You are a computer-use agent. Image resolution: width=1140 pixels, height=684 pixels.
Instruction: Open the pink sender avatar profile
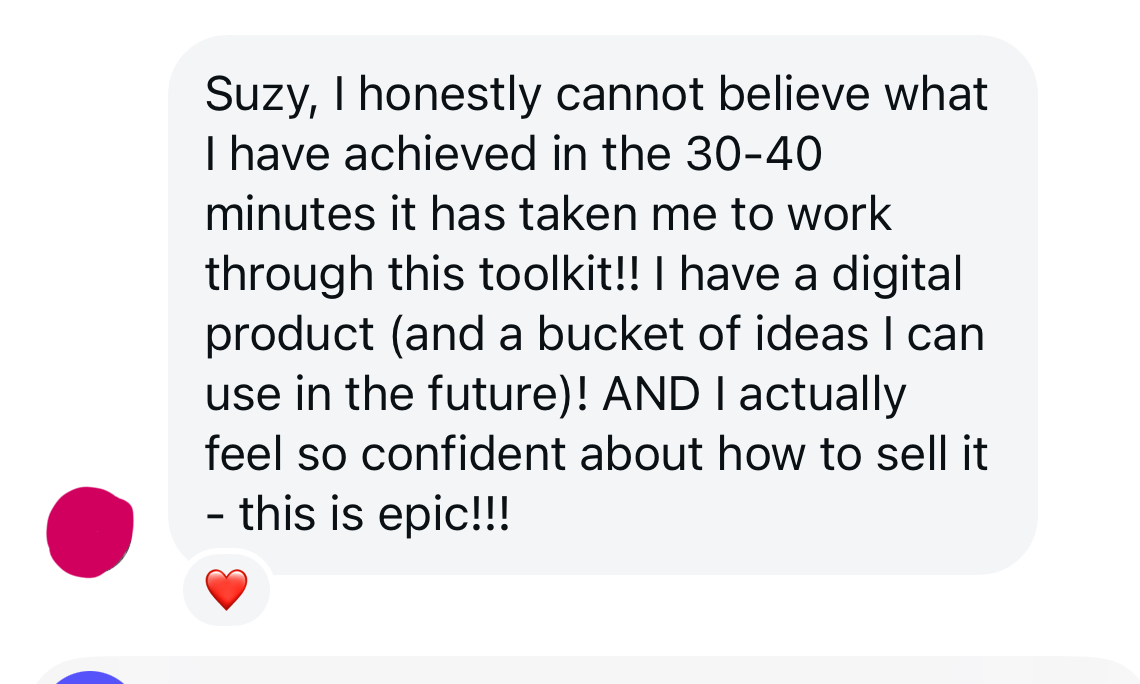[x=90, y=532]
